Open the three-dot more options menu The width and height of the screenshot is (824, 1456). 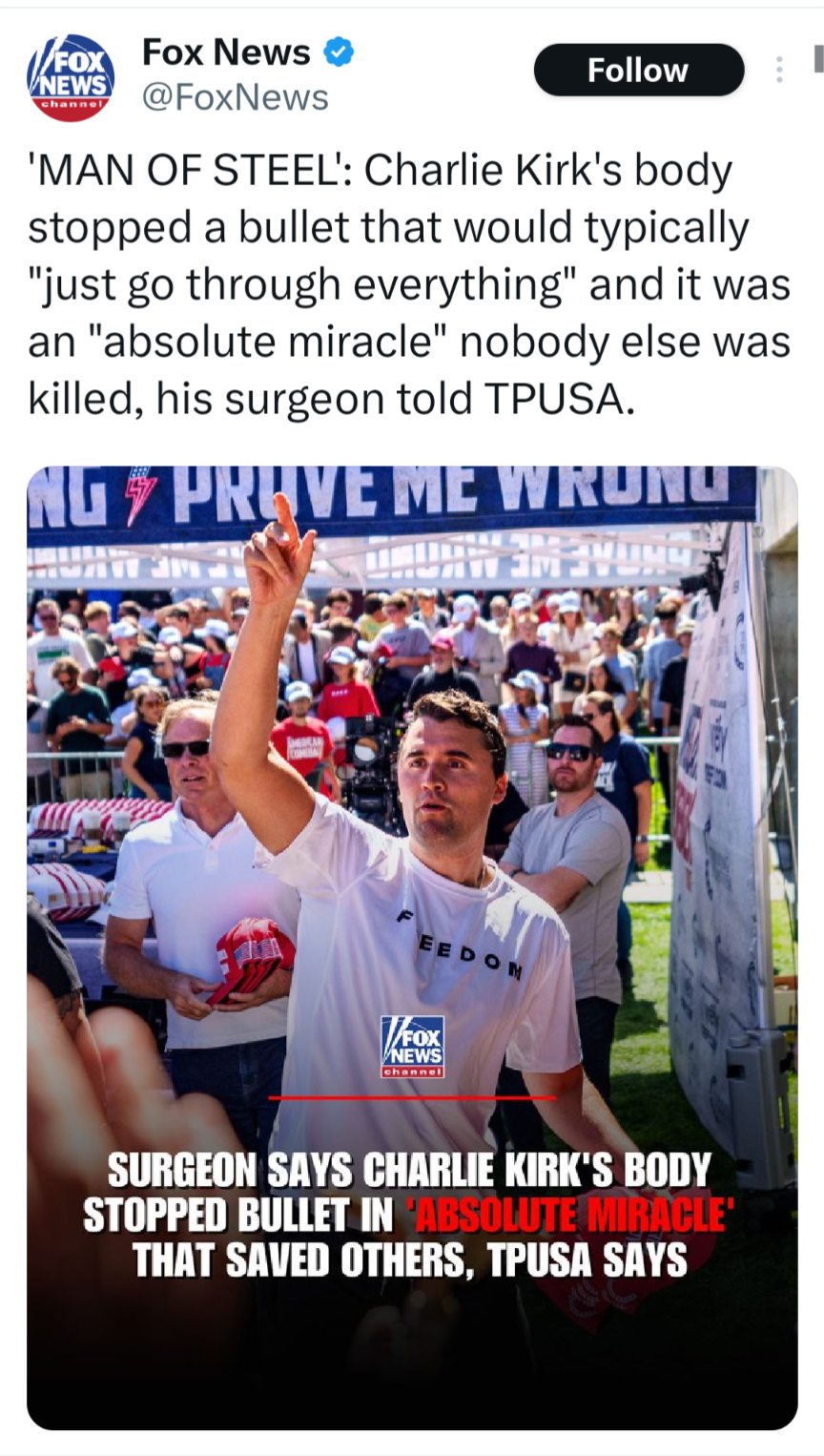[x=779, y=70]
